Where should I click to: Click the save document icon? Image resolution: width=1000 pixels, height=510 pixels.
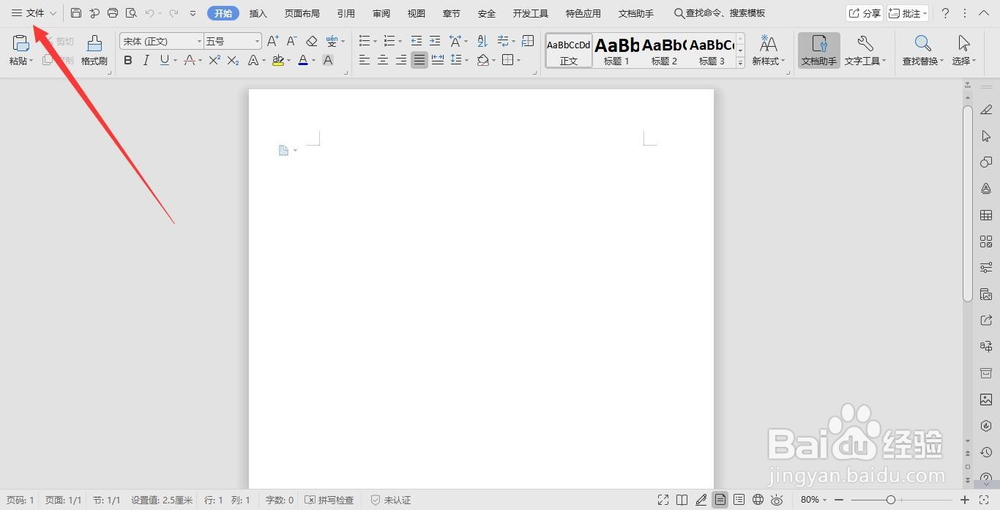pyautogui.click(x=76, y=13)
